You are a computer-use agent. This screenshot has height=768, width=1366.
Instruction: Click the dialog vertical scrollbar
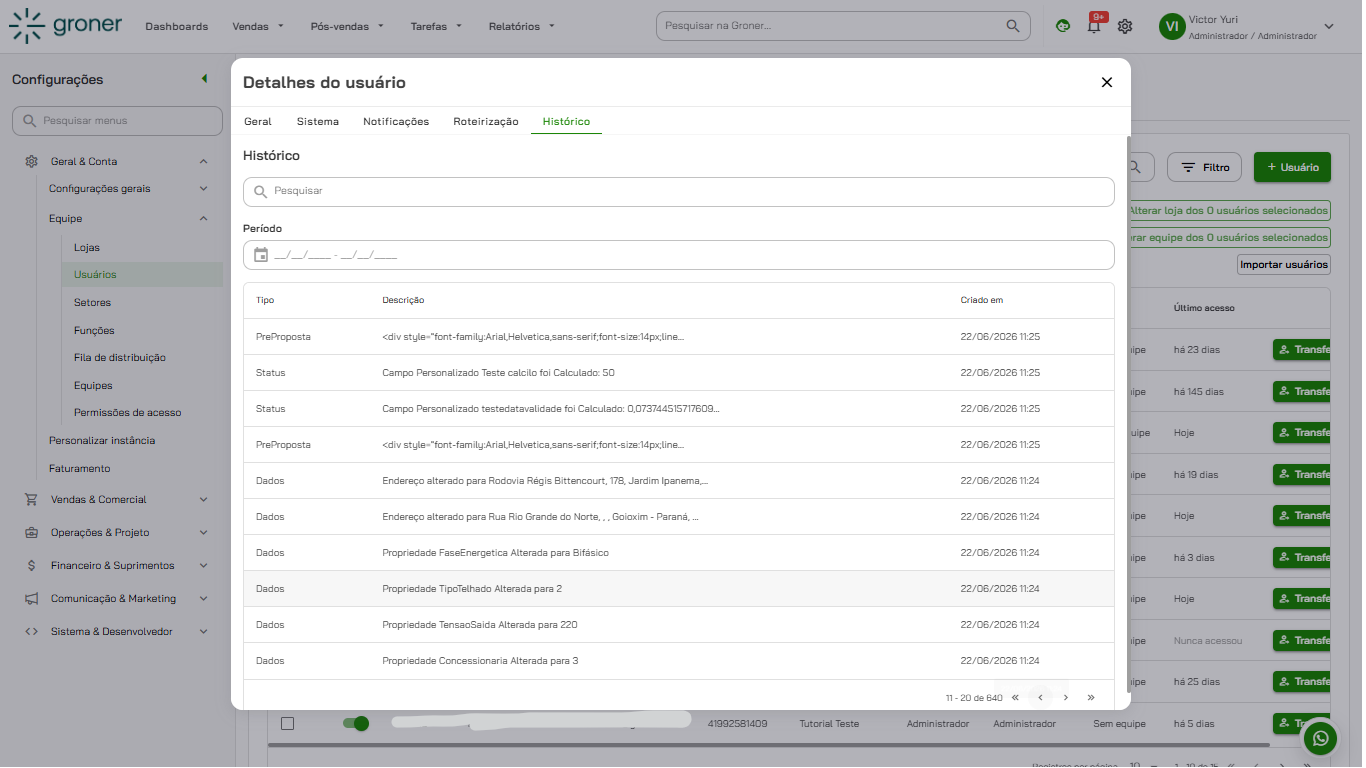click(1129, 413)
